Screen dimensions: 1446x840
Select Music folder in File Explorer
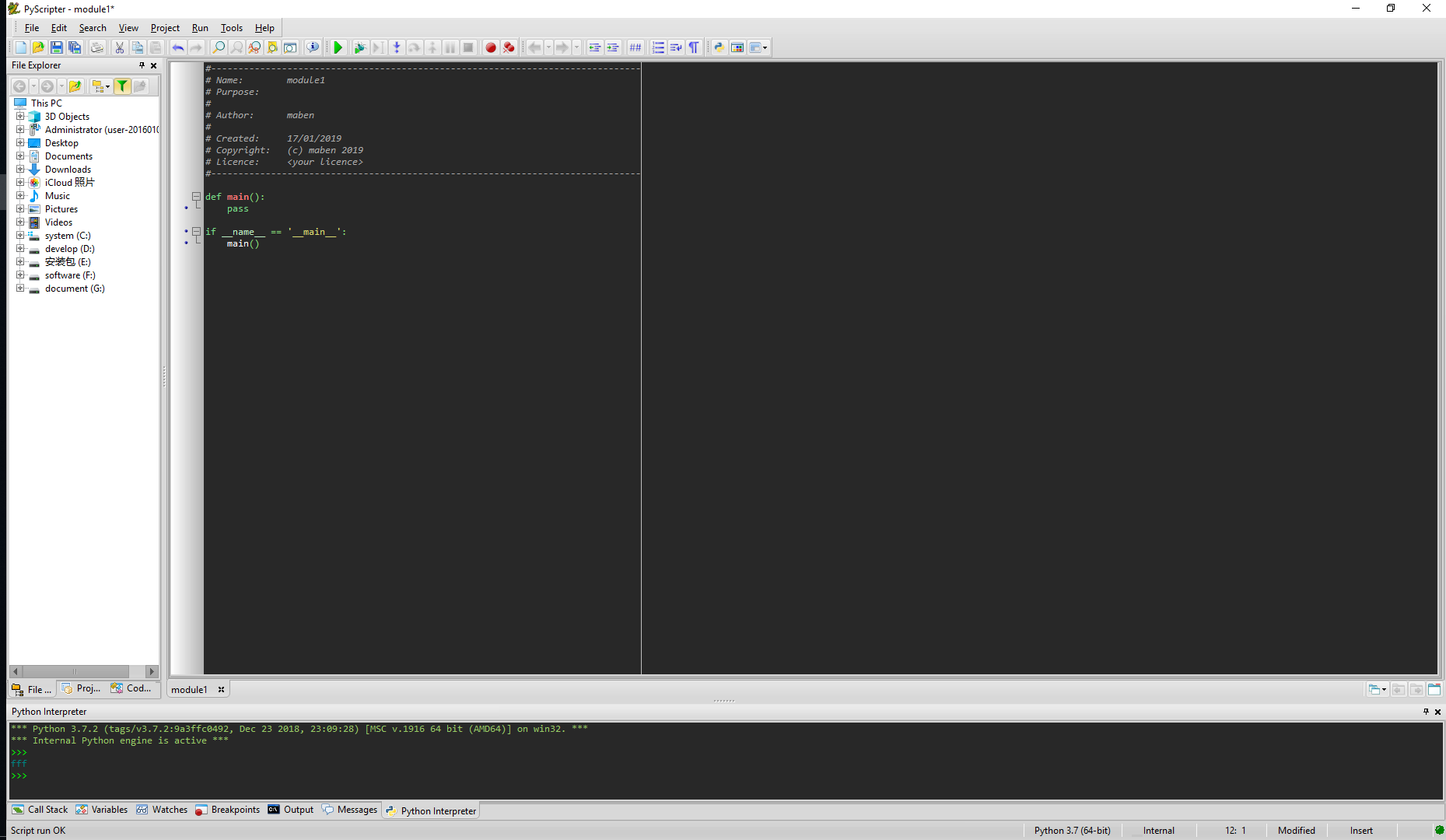click(58, 196)
